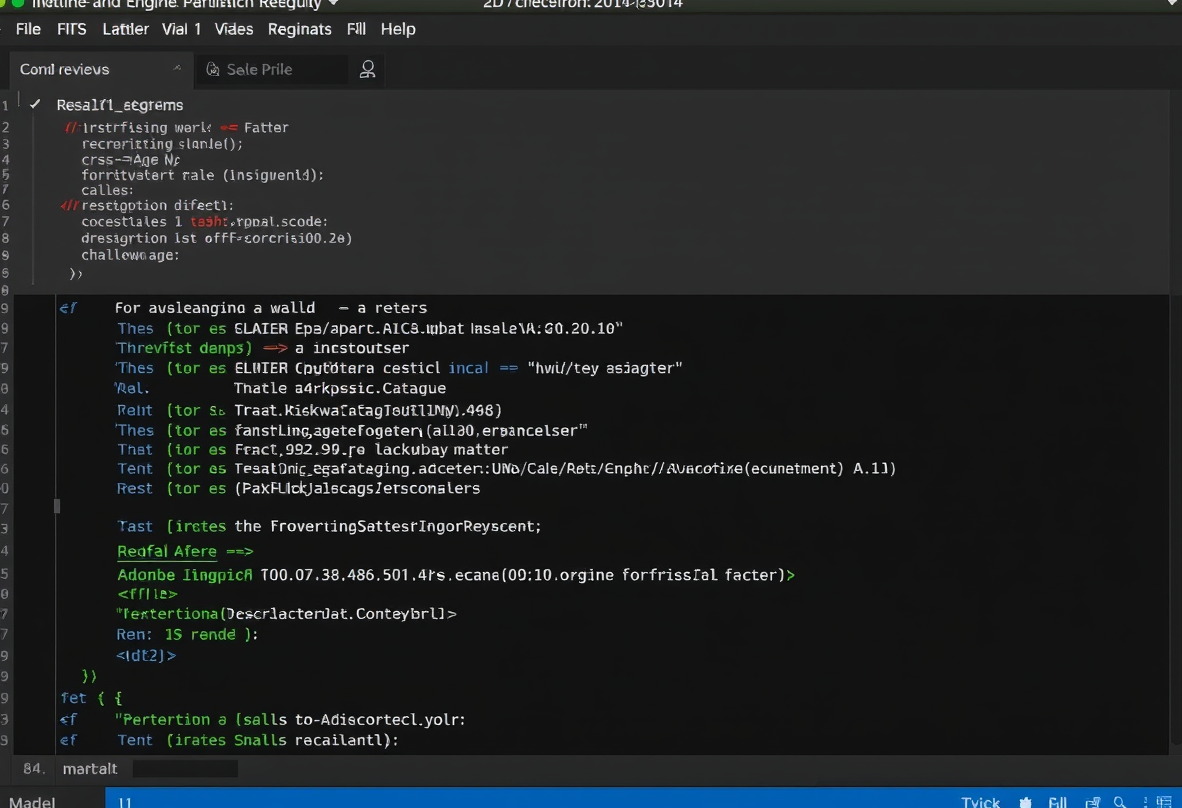
Task: Click the search magnifier in status bar
Action: 1120,803
